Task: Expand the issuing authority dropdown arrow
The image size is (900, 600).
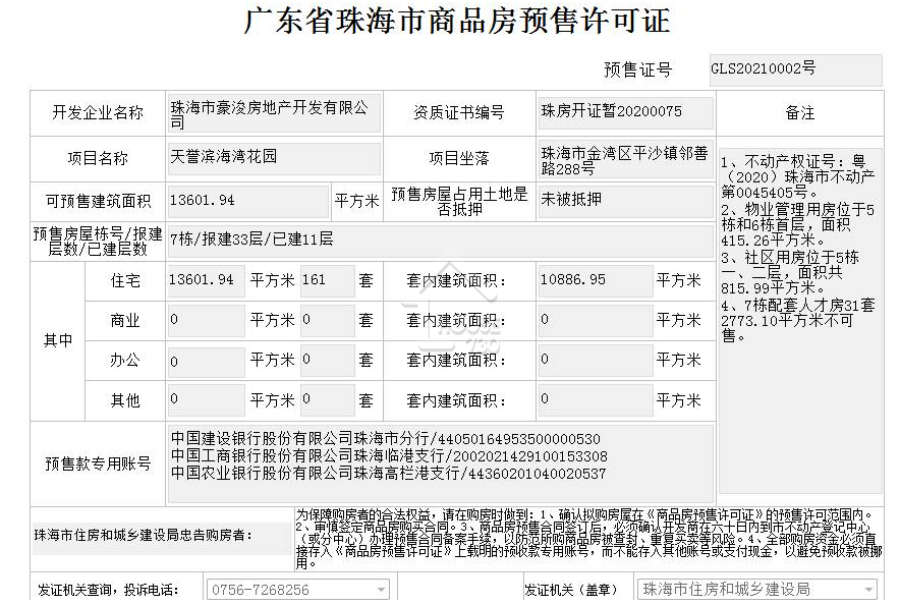Action: (869, 590)
